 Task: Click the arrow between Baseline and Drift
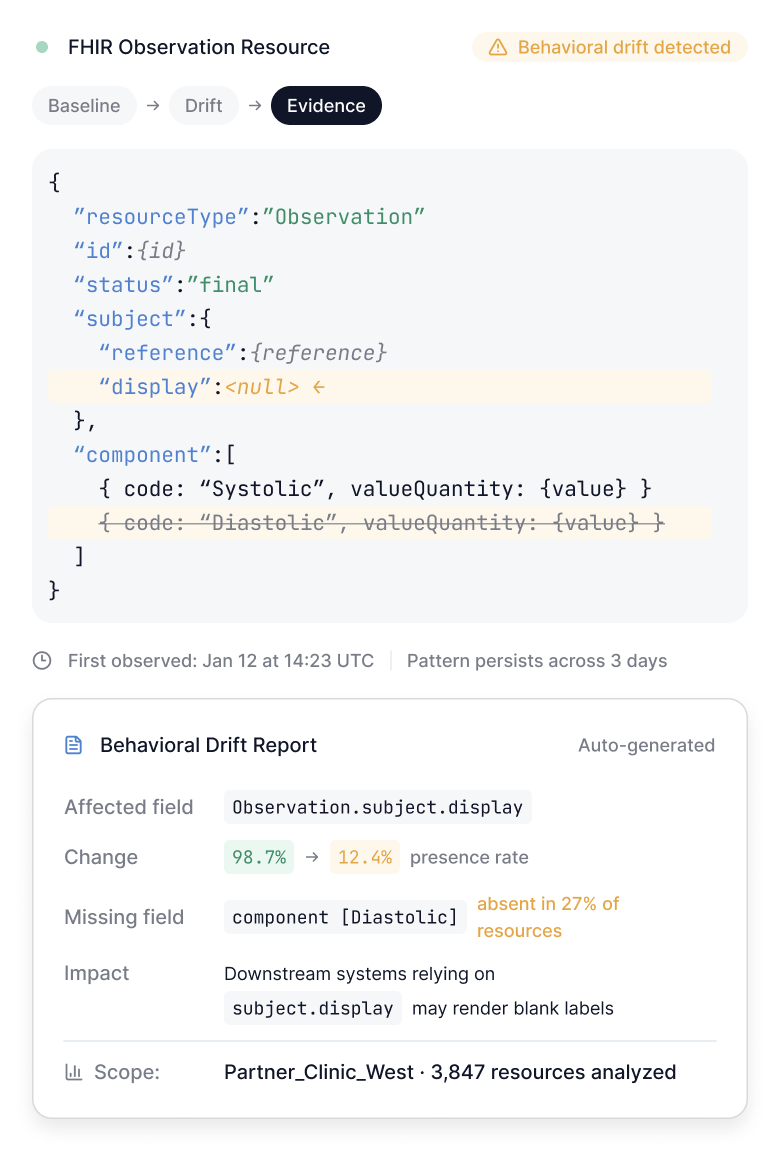(x=153, y=106)
